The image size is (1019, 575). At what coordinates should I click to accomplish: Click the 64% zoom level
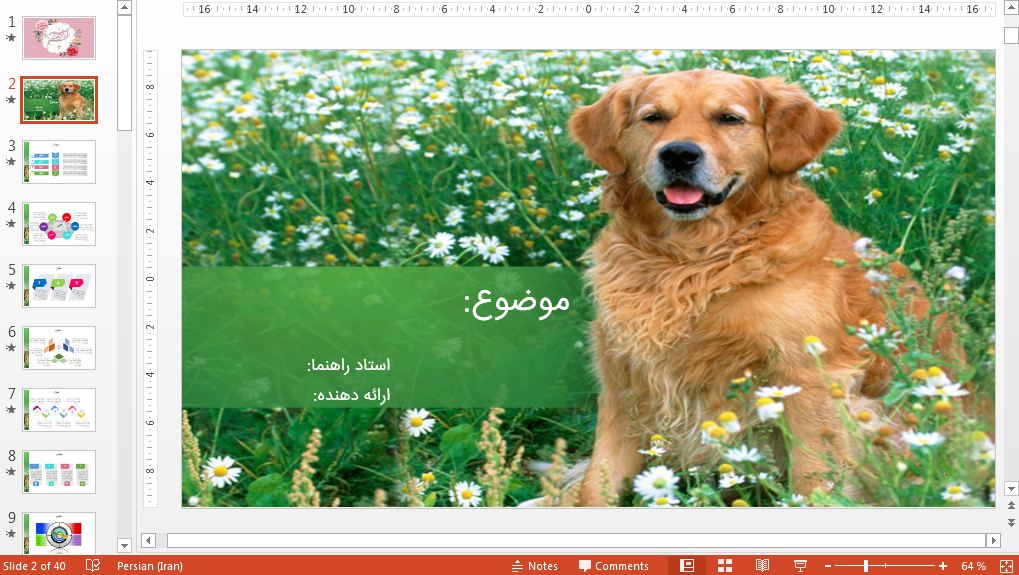pos(973,566)
